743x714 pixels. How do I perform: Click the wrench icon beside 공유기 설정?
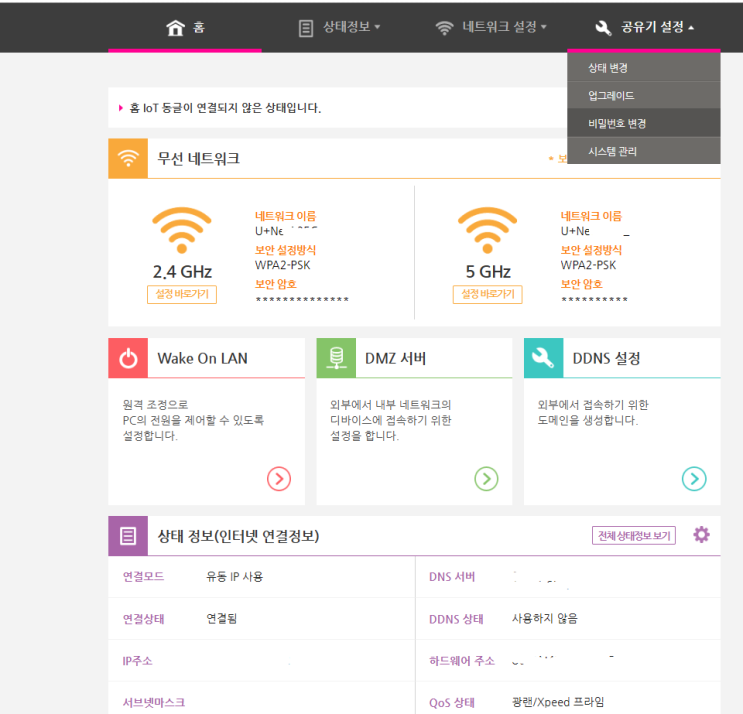point(603,28)
